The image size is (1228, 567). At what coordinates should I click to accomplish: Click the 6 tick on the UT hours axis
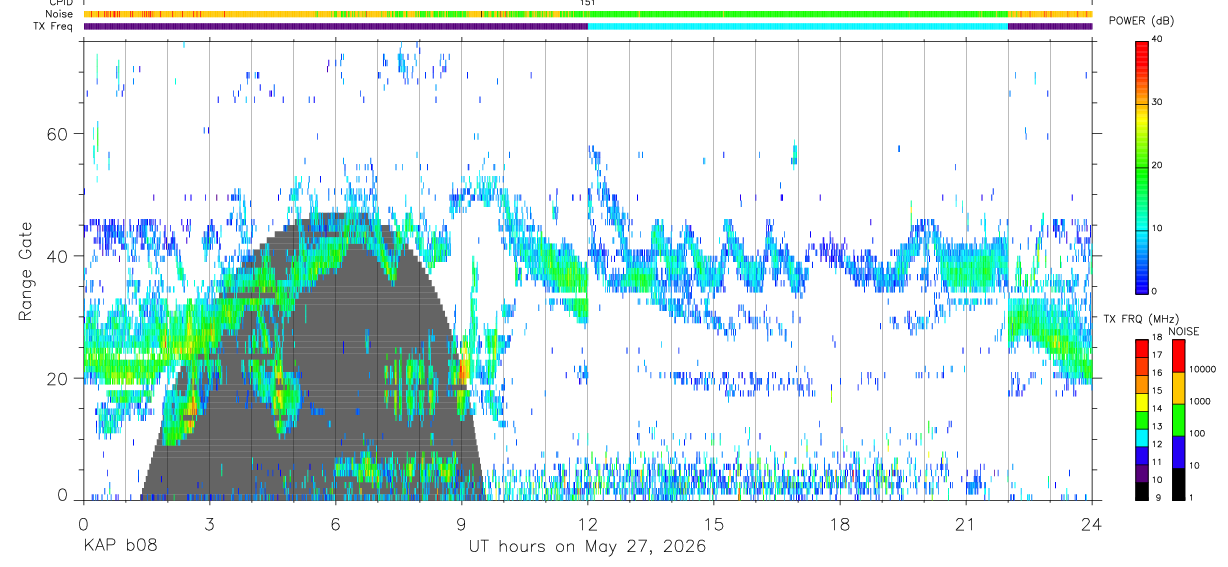coord(336,525)
